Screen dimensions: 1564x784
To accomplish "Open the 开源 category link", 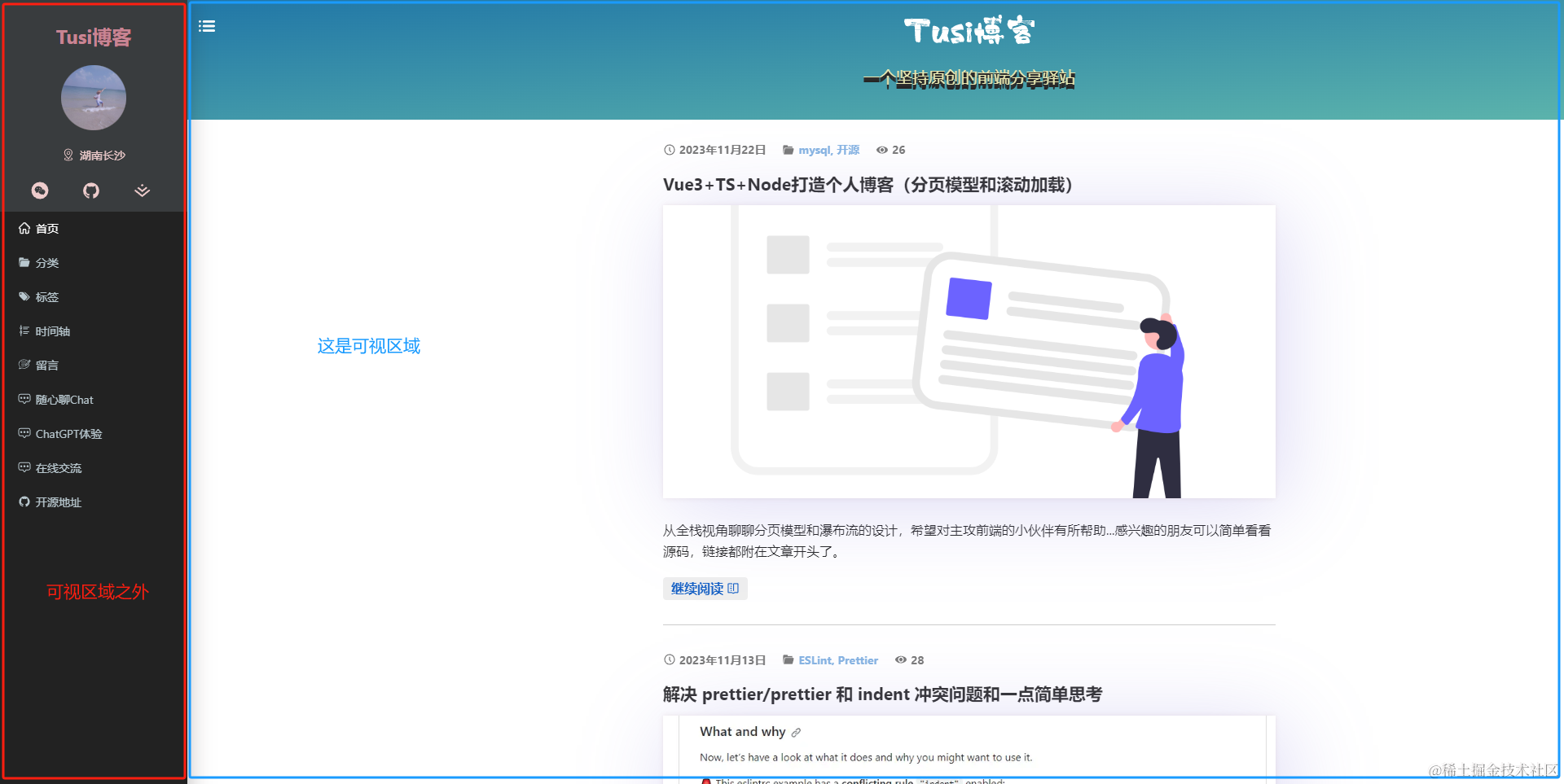I will pyautogui.click(x=848, y=150).
